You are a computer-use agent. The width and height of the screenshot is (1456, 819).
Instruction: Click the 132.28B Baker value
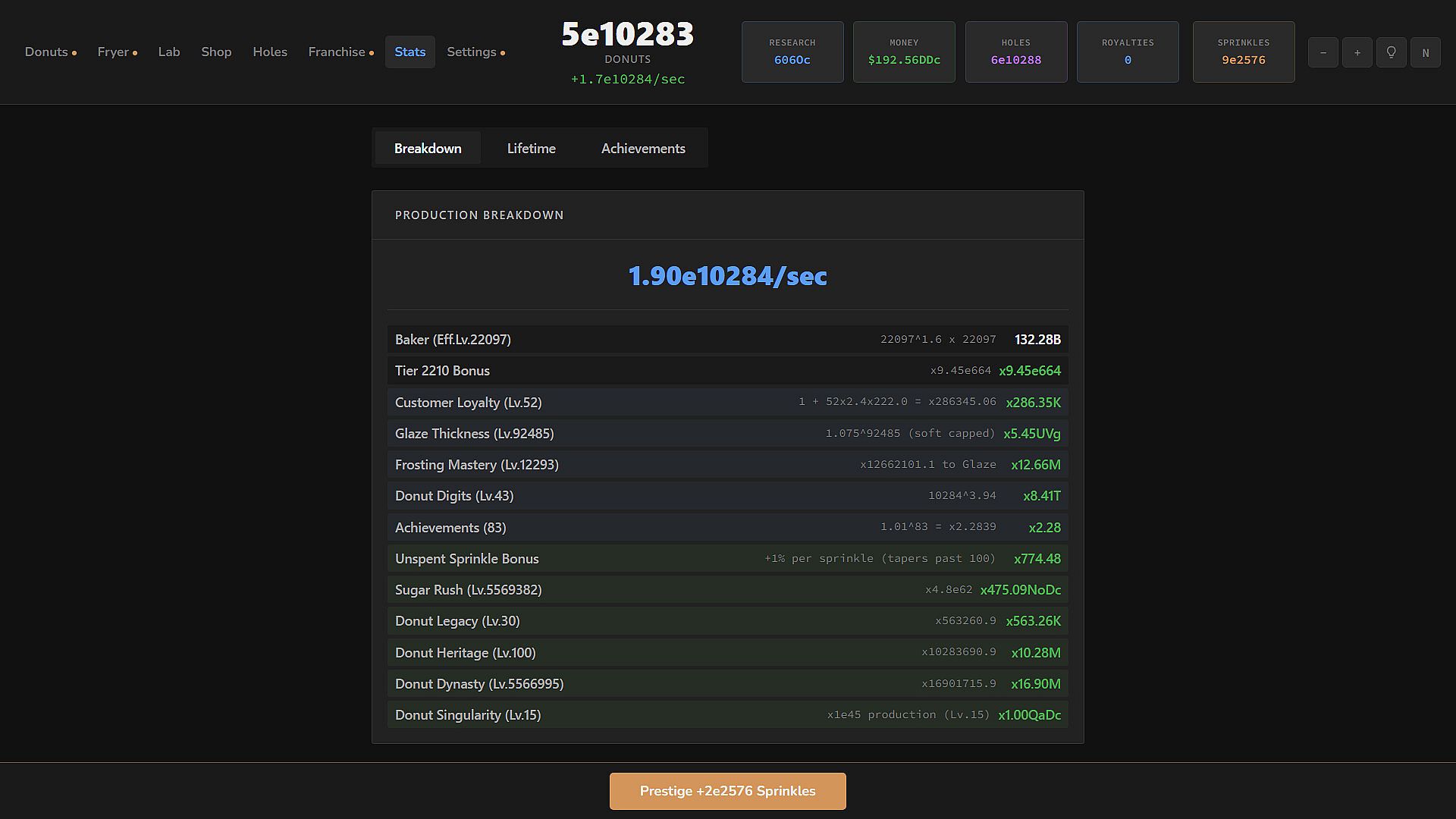(1037, 340)
